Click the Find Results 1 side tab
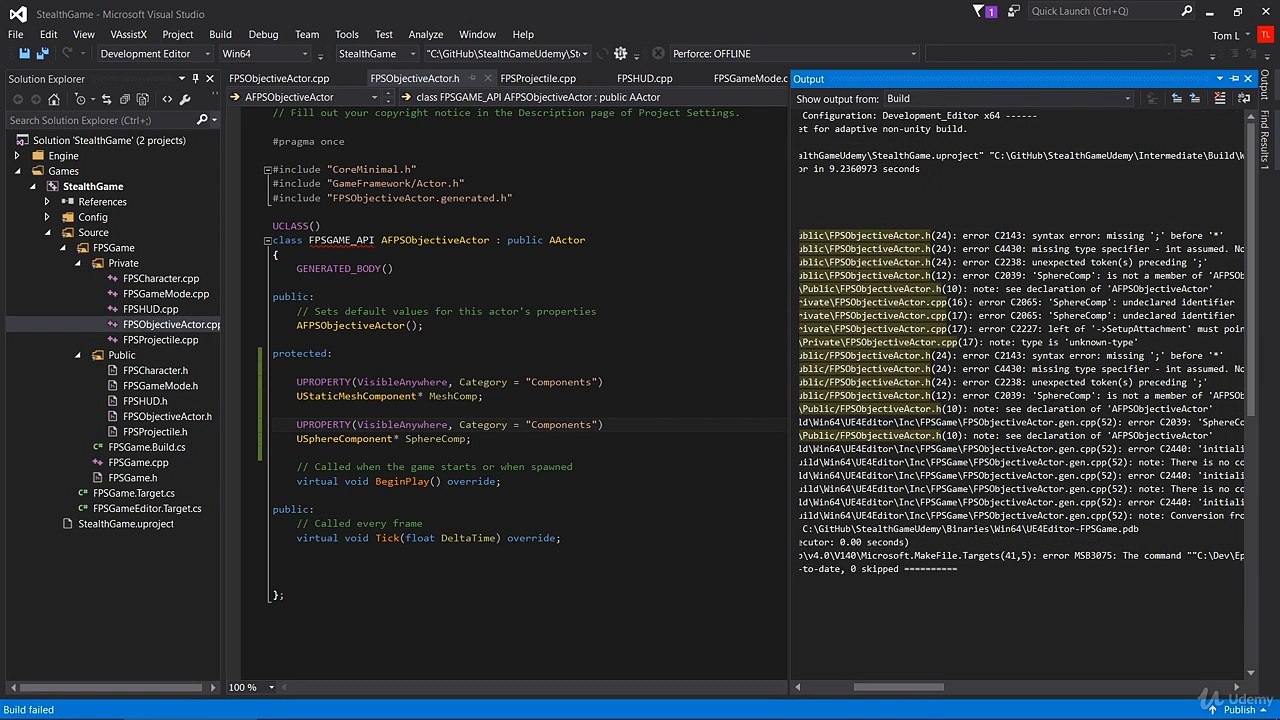Viewport: 1280px width, 720px height. [1265, 140]
